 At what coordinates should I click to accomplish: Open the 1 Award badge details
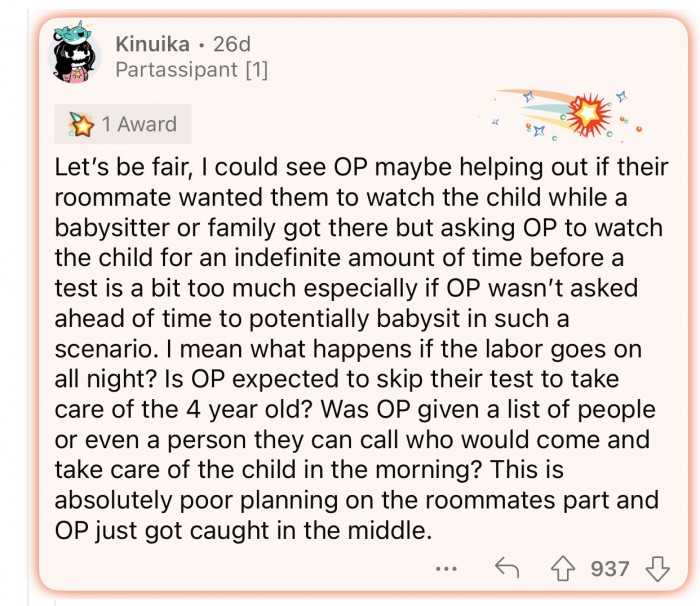click(x=122, y=125)
